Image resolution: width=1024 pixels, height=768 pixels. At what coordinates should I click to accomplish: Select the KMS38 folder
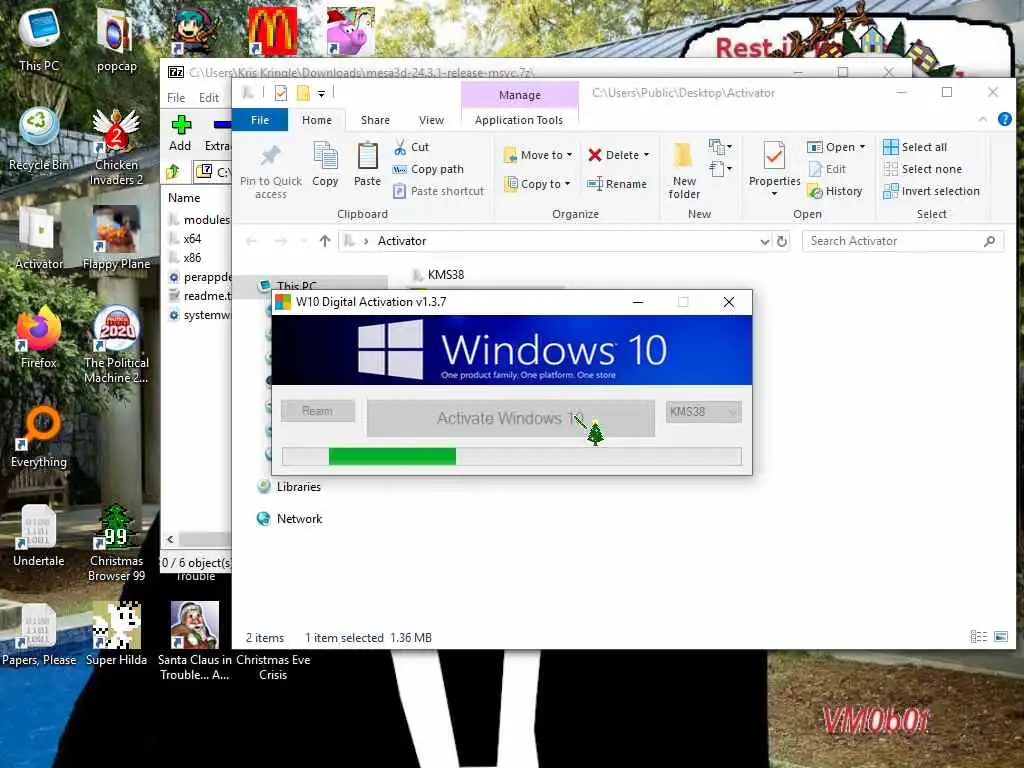tap(438, 275)
